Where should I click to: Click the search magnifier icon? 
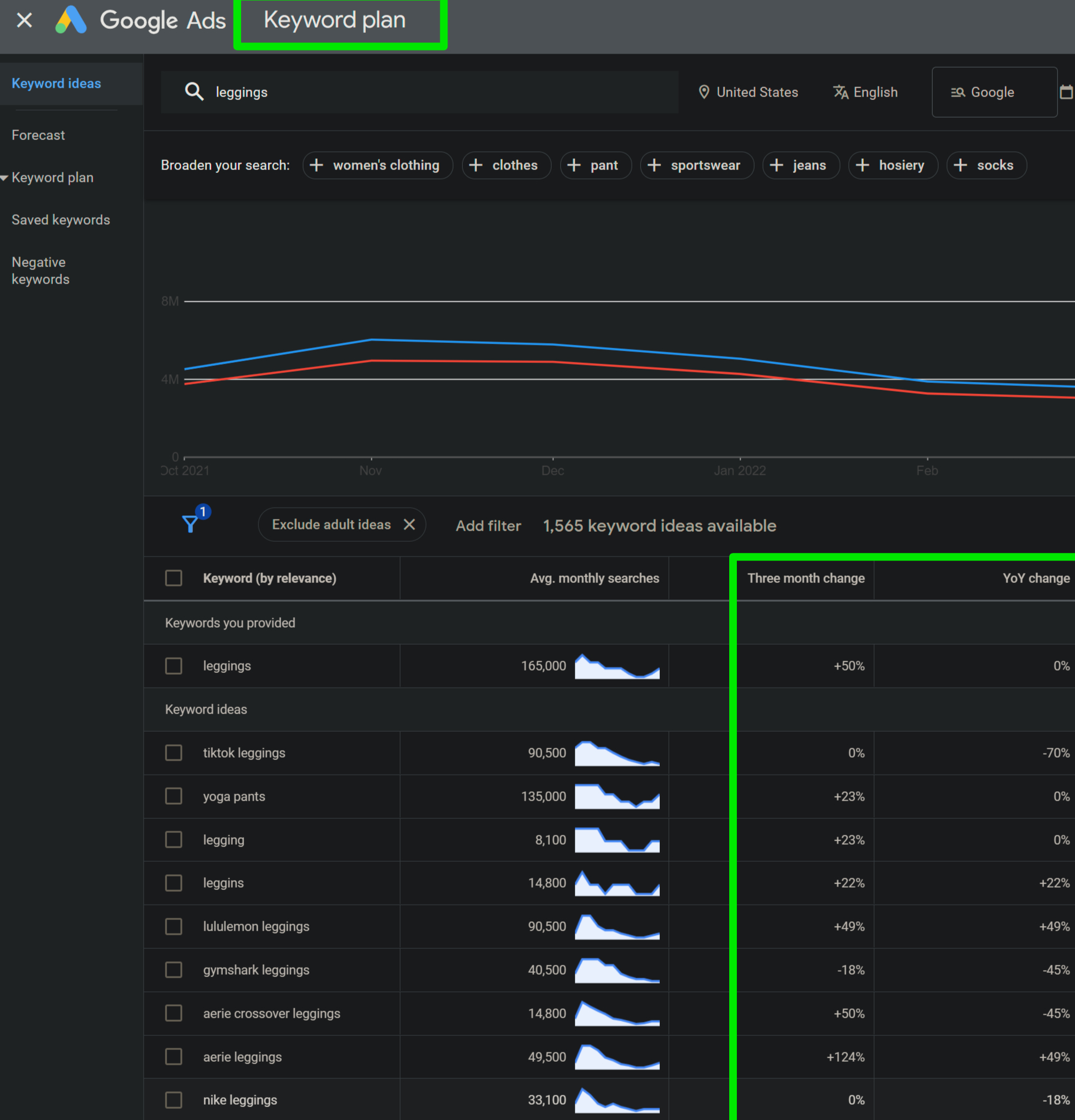[194, 92]
